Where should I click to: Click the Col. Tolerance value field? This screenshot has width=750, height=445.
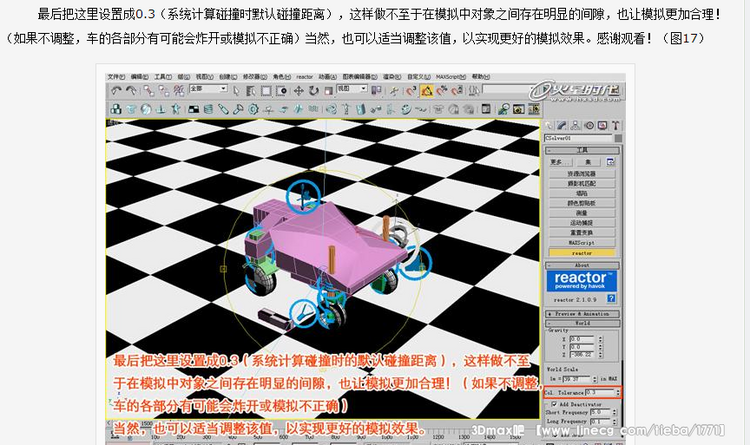(x=600, y=392)
